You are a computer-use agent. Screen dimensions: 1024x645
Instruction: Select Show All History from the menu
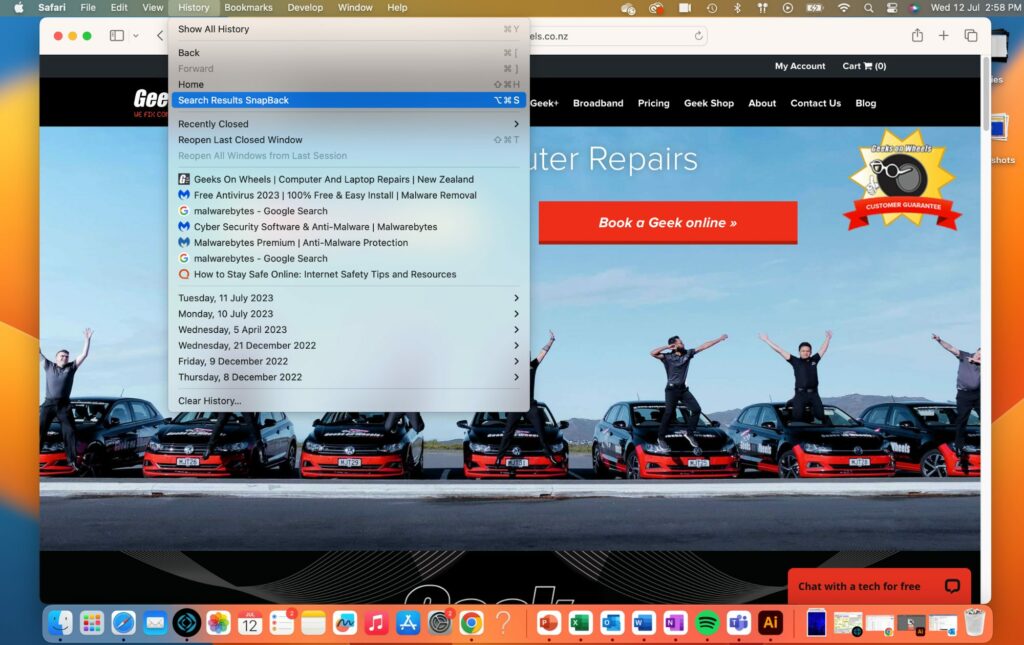(212, 31)
